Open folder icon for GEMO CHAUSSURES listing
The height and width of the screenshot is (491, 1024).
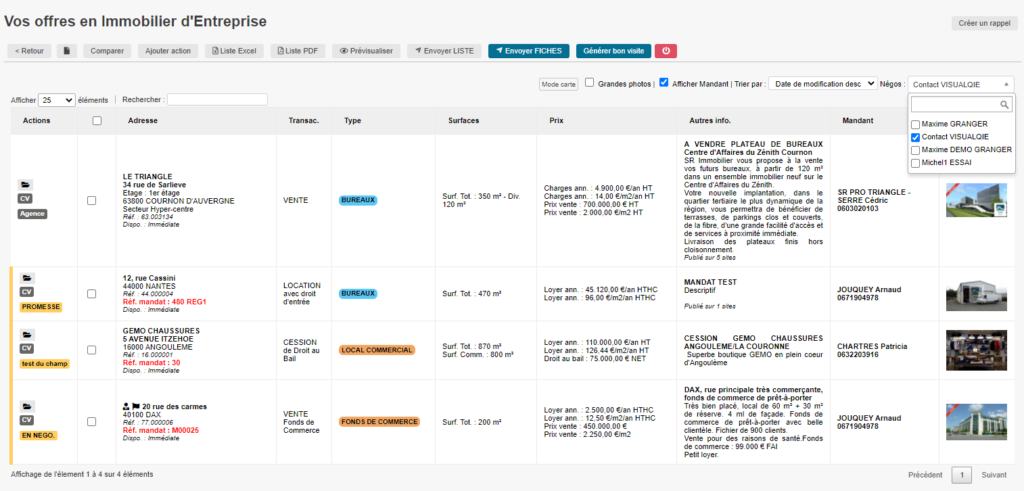coord(26,333)
